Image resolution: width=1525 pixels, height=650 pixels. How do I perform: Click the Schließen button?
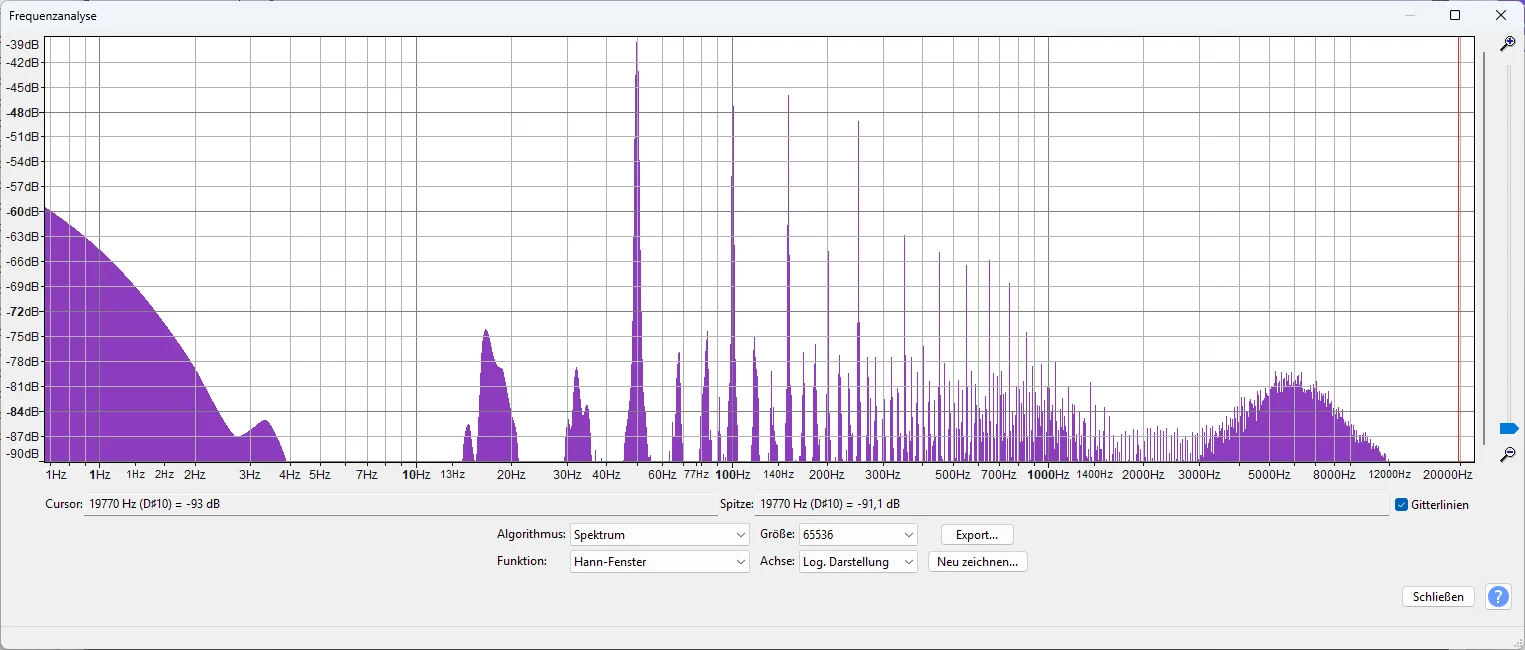[x=1438, y=597]
